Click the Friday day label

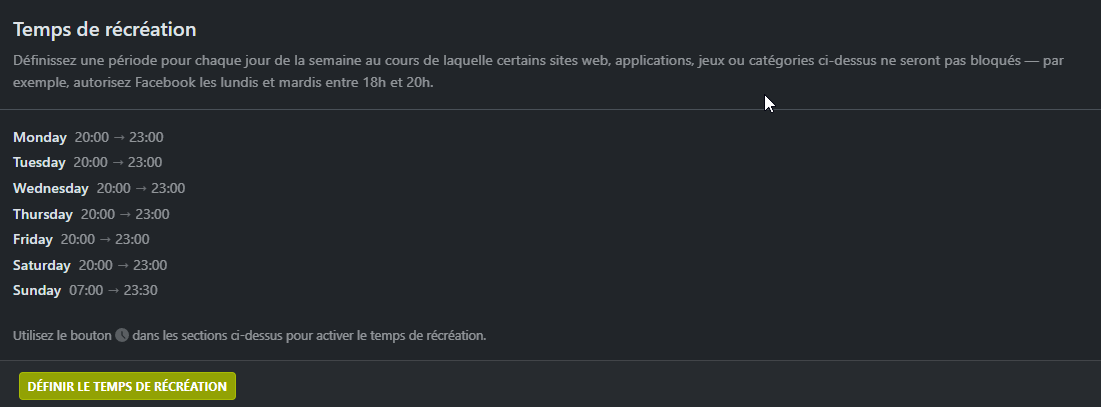[x=33, y=239]
